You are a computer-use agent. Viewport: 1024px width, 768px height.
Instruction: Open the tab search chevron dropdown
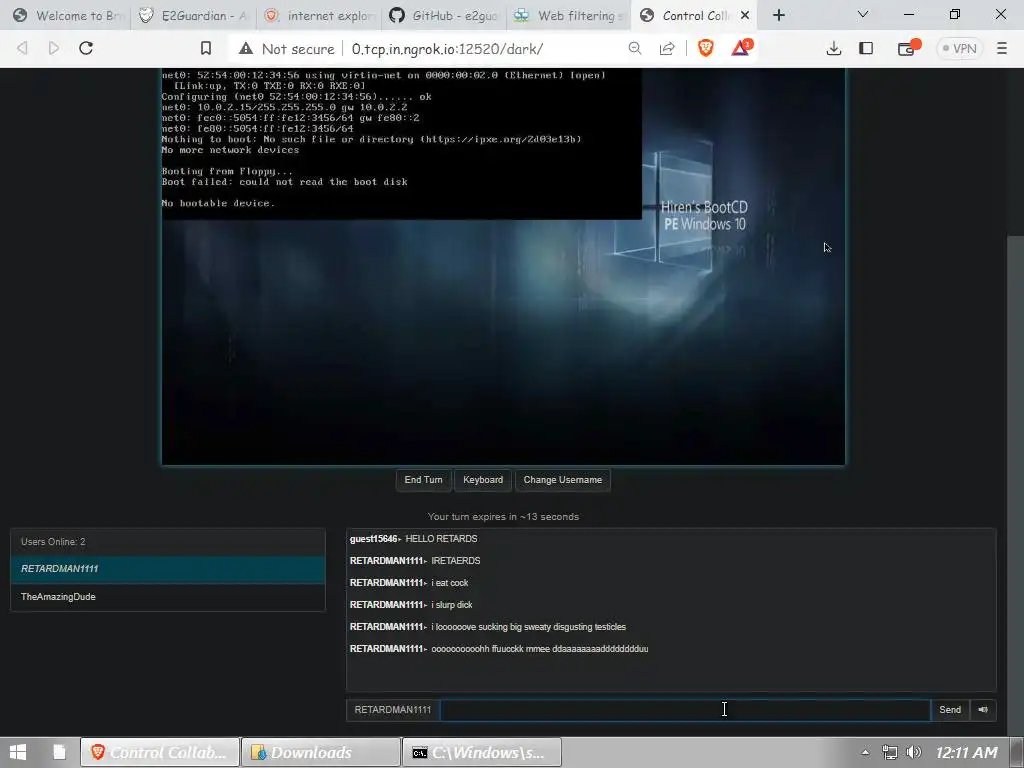(x=863, y=14)
